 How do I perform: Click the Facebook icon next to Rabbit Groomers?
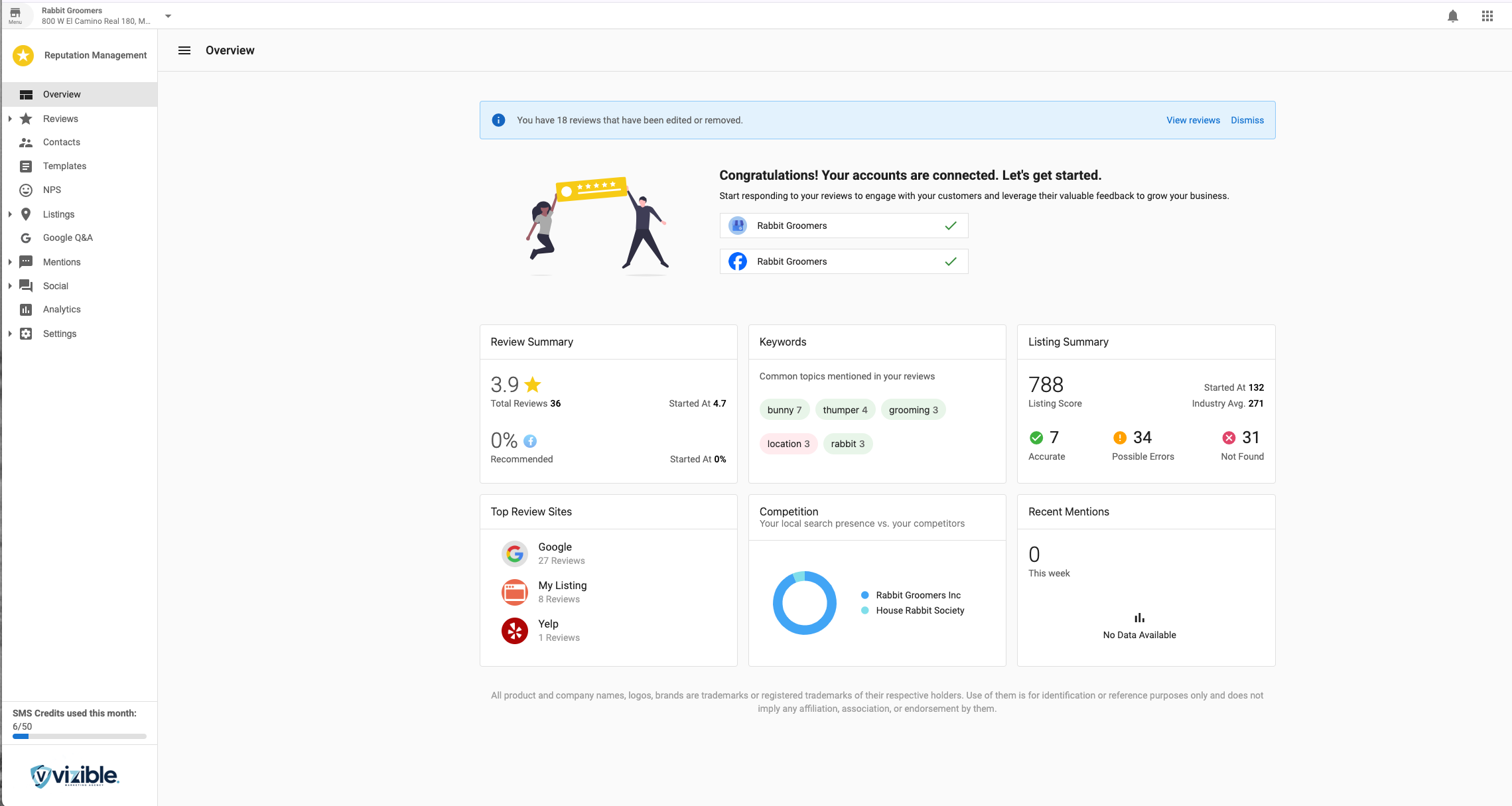(x=737, y=261)
